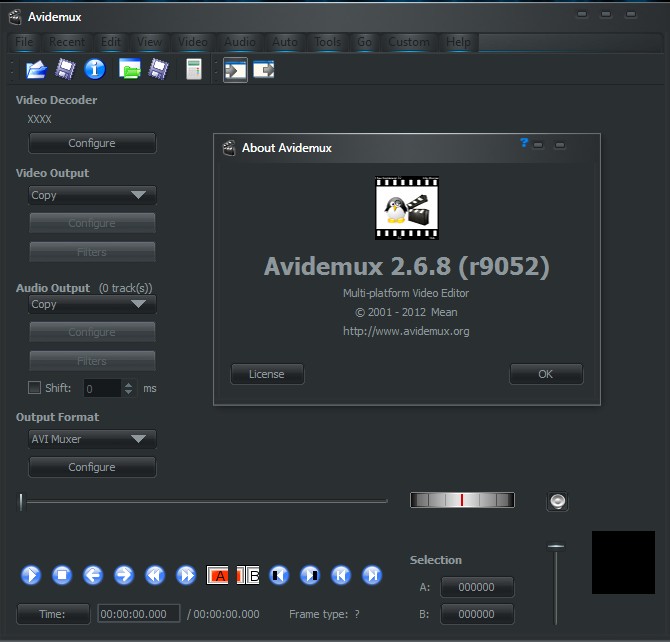Increase the audio shift value spinner
Viewport: 670px width, 642px height.
pos(128,384)
